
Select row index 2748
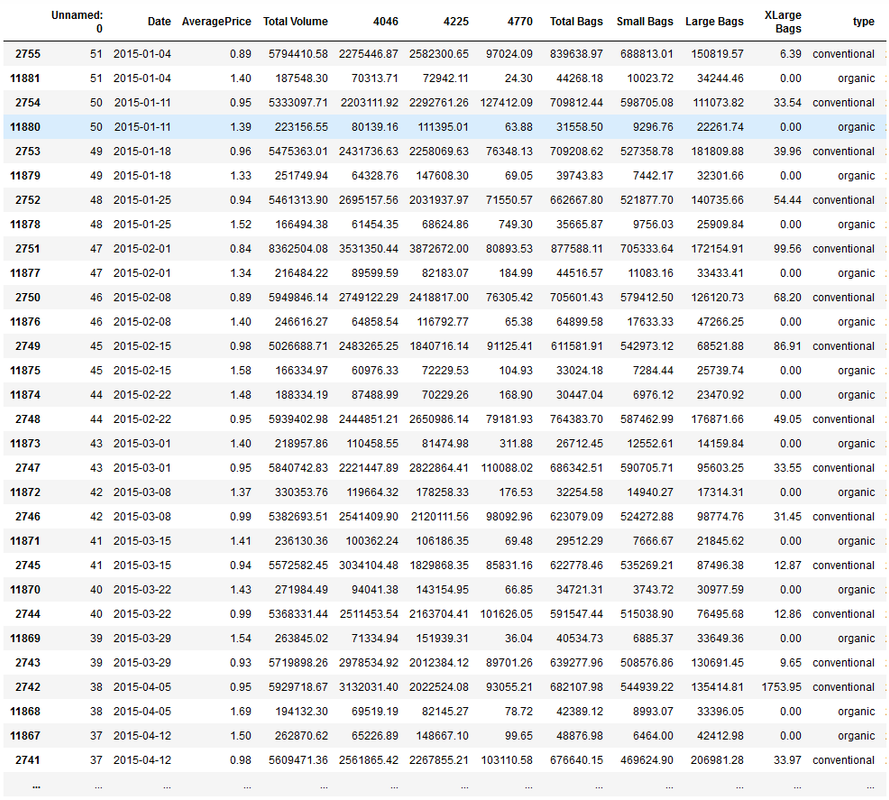coord(28,420)
